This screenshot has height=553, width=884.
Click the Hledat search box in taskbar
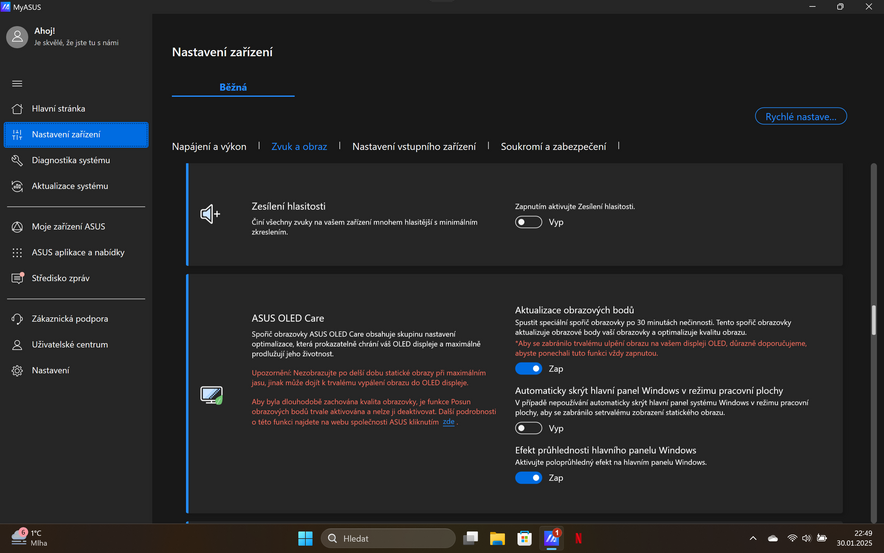[388, 538]
